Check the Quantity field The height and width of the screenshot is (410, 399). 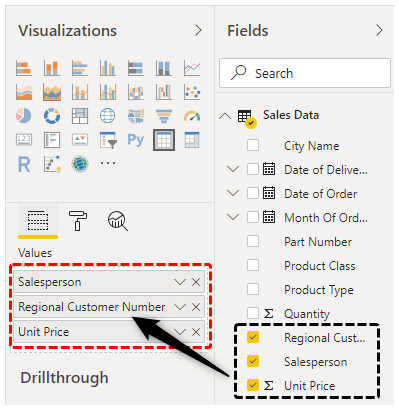(x=253, y=313)
